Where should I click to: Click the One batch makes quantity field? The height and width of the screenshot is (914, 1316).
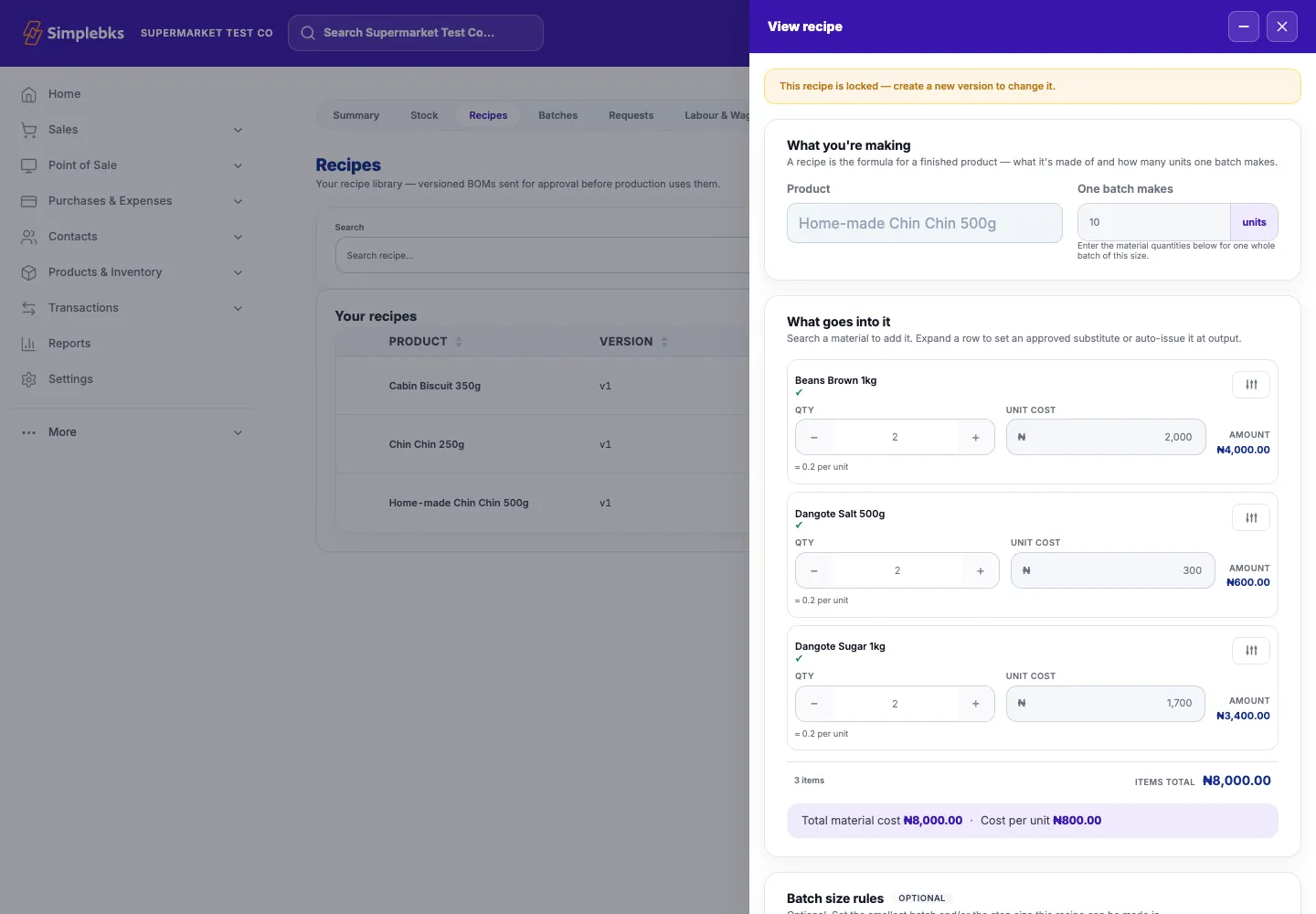(1154, 222)
